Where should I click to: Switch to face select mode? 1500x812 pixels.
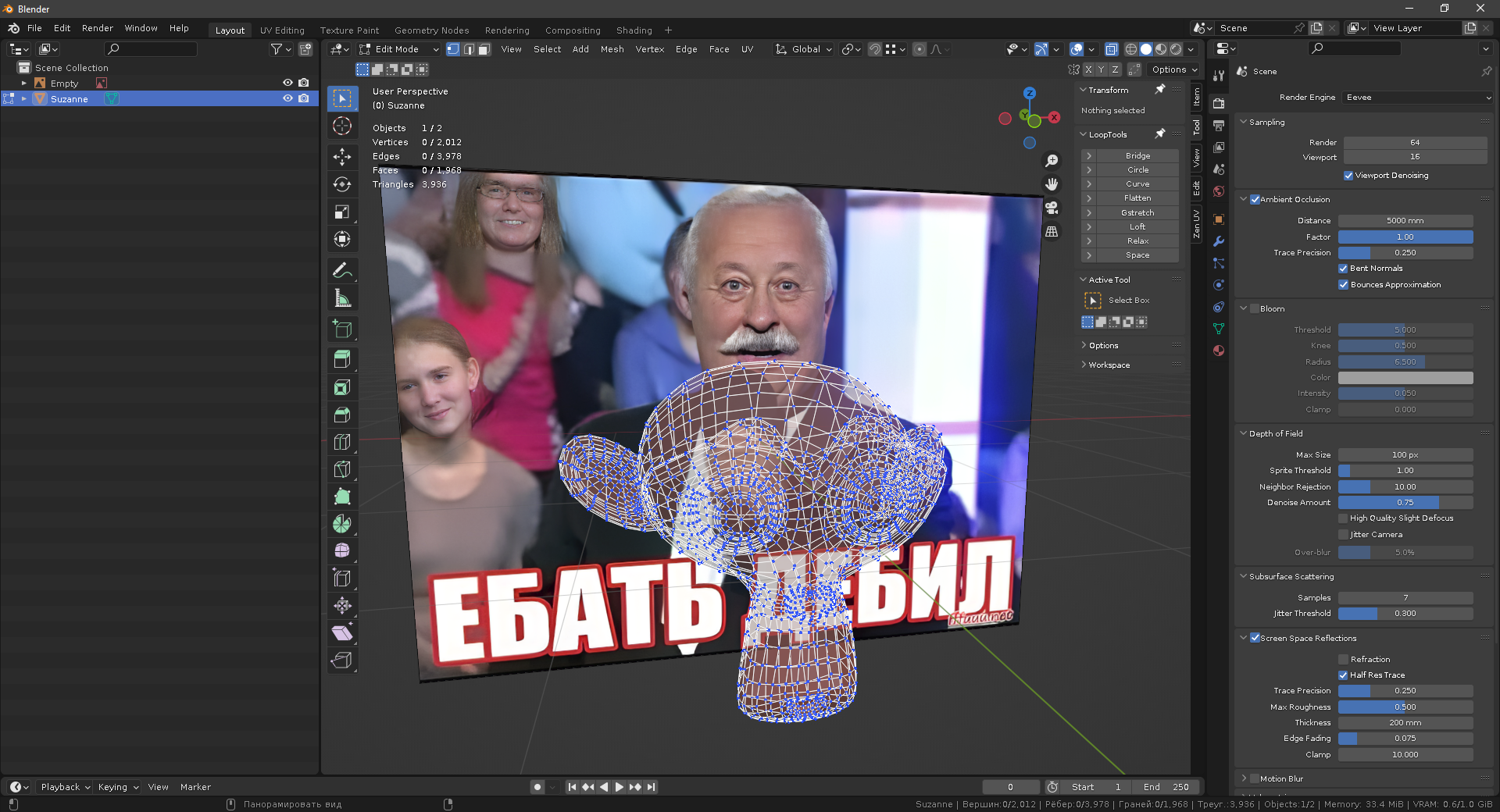(x=484, y=49)
